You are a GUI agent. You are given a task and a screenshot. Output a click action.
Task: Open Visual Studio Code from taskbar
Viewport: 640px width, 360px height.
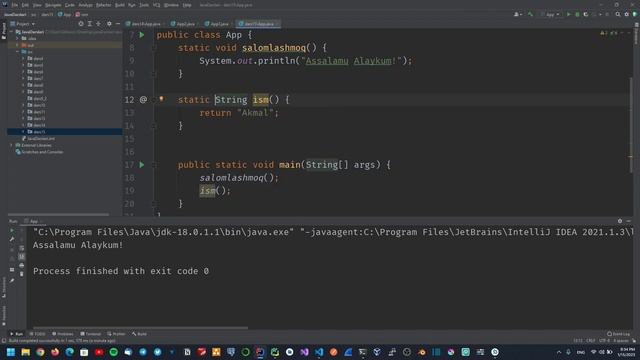pos(319,352)
